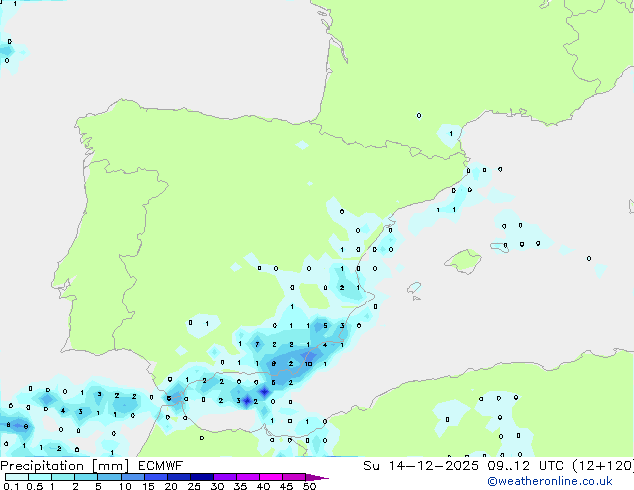
Task: Click the 35–40 mm magenta legend swatch
Action: click(x=247, y=477)
